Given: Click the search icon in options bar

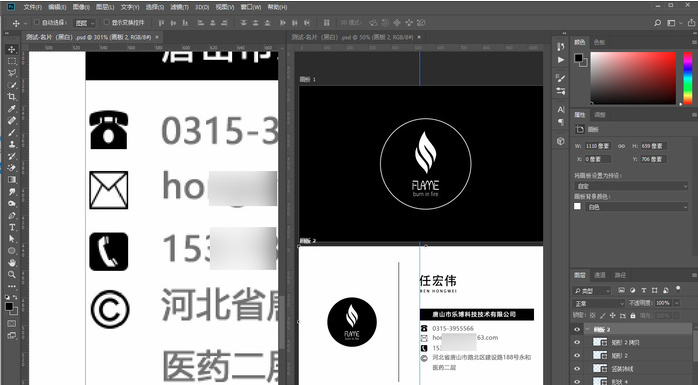Looking at the screenshot, I should [x=657, y=23].
